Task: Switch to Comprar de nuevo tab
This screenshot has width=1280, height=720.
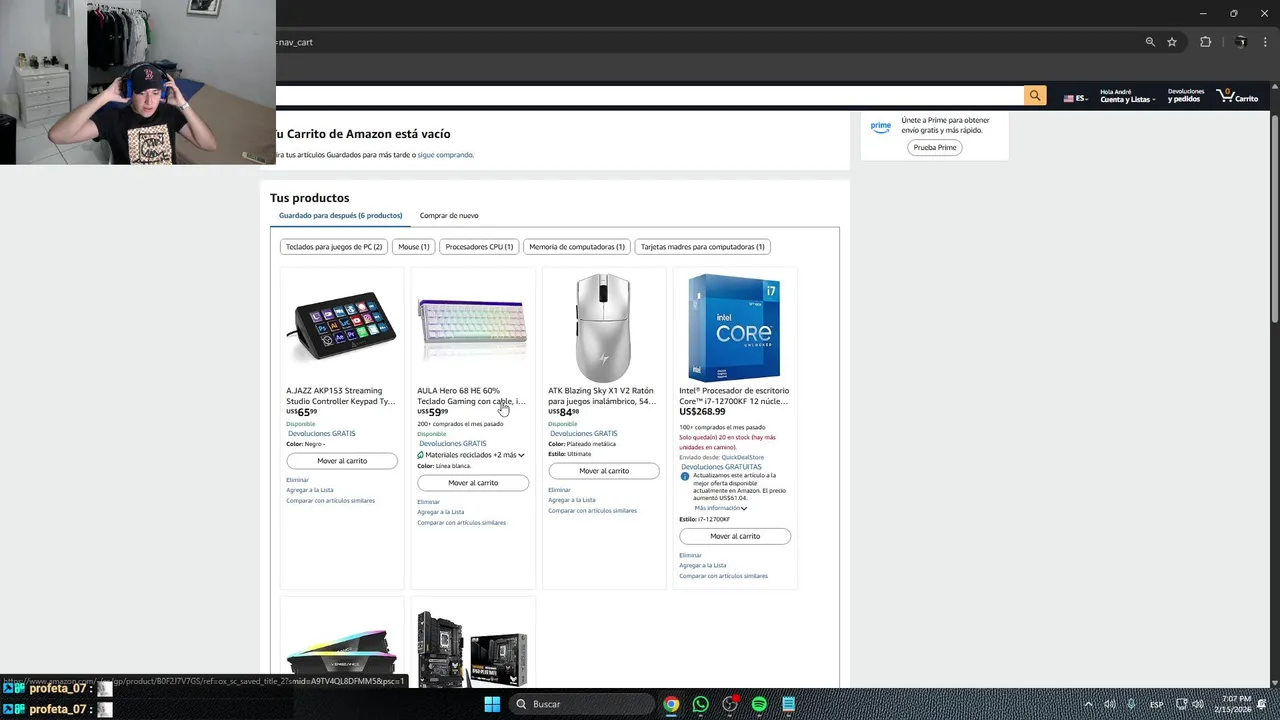Action: [x=449, y=215]
